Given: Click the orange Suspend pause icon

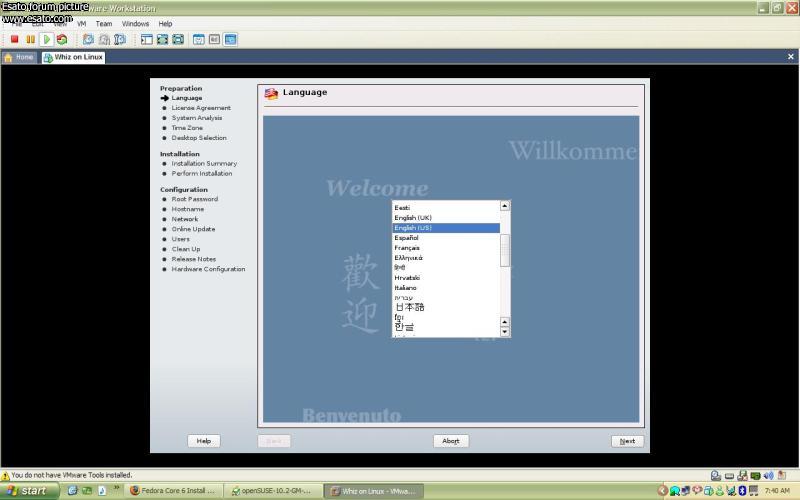Looking at the screenshot, I should tap(31, 39).
